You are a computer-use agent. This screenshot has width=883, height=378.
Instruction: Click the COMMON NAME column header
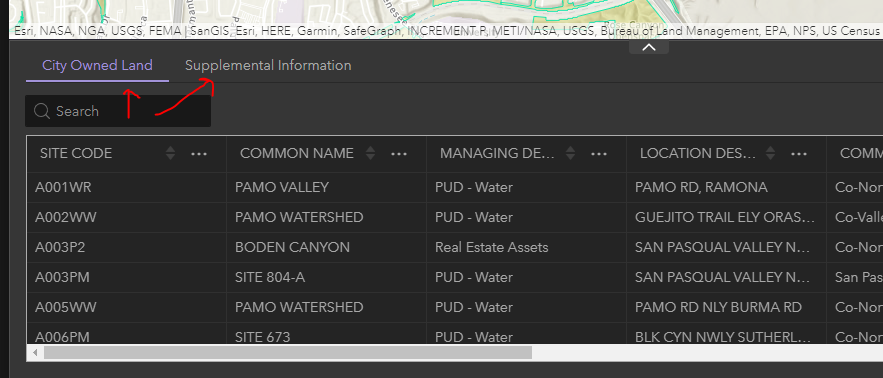297,153
